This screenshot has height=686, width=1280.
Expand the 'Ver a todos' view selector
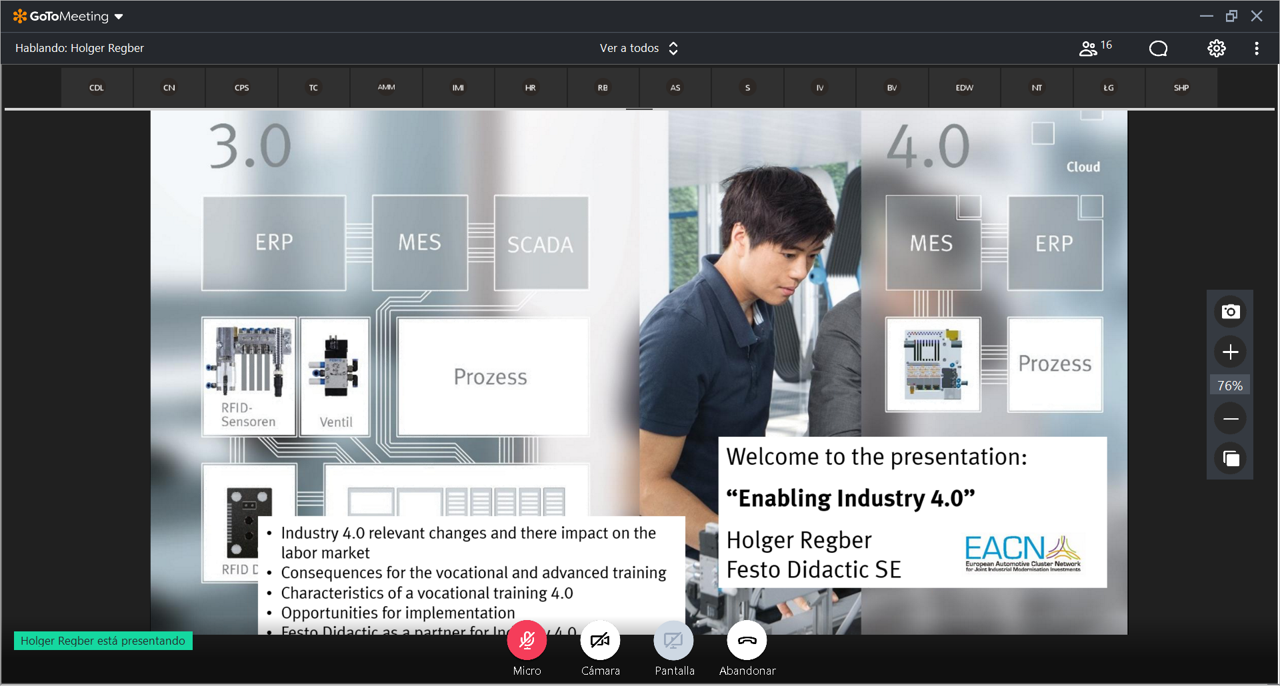click(639, 48)
